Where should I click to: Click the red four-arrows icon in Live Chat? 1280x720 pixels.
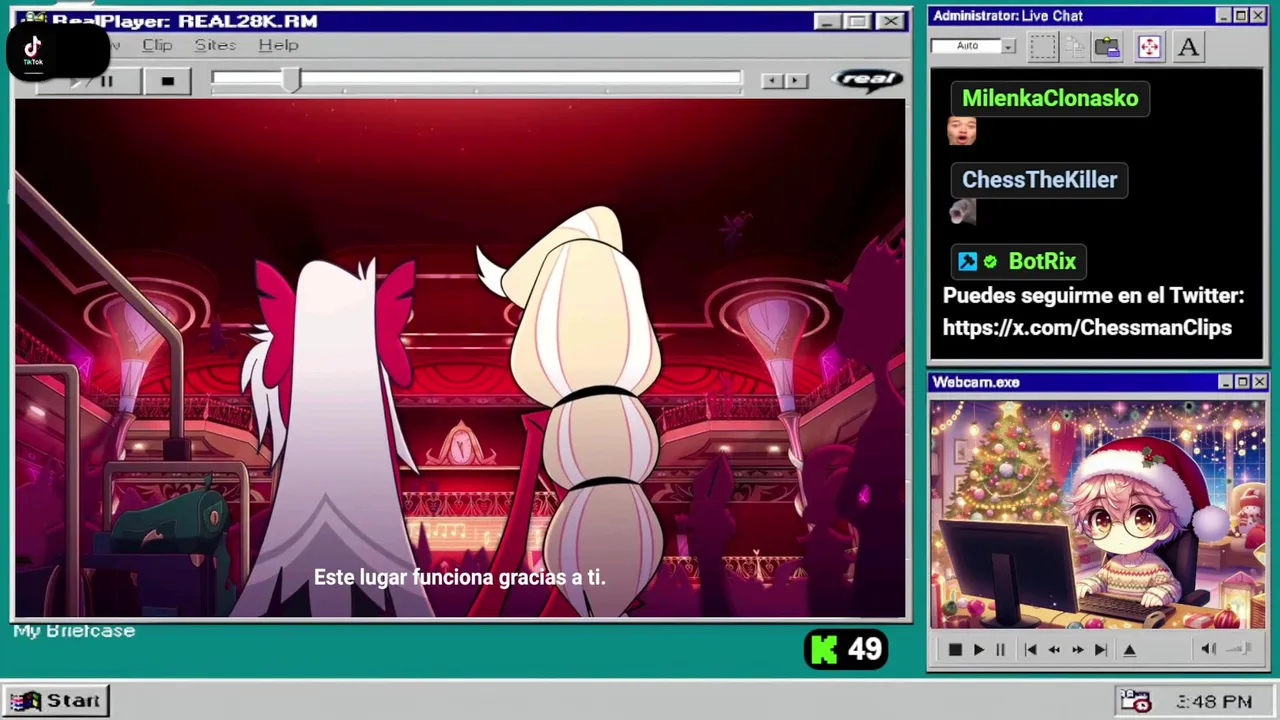click(x=1149, y=46)
